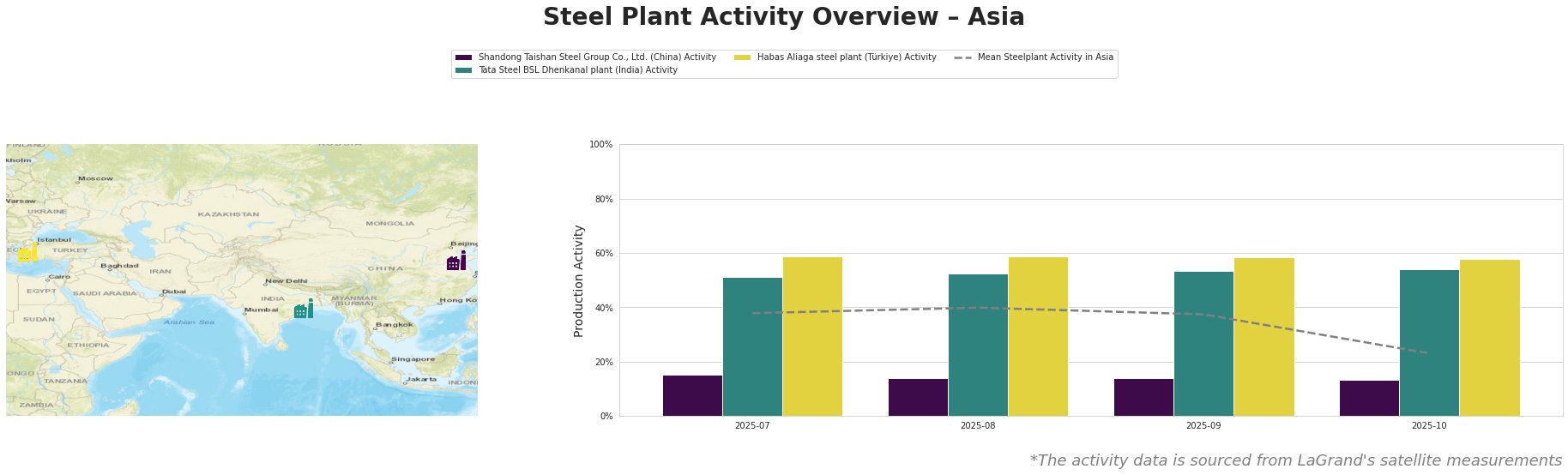Screen dimensions: 1568x475
Task: Click the dashed Mean Steelplant Activity legend marker
Action: coord(962,57)
